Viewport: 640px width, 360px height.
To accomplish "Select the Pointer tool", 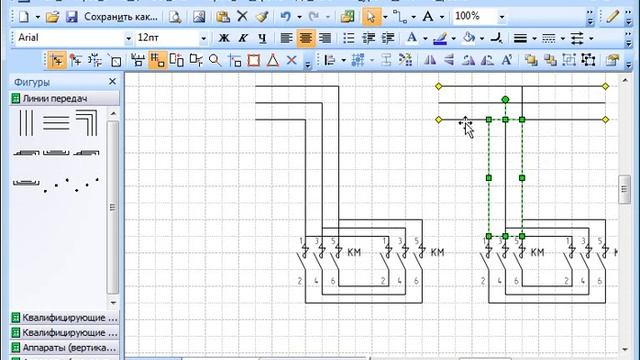I will point(371,17).
